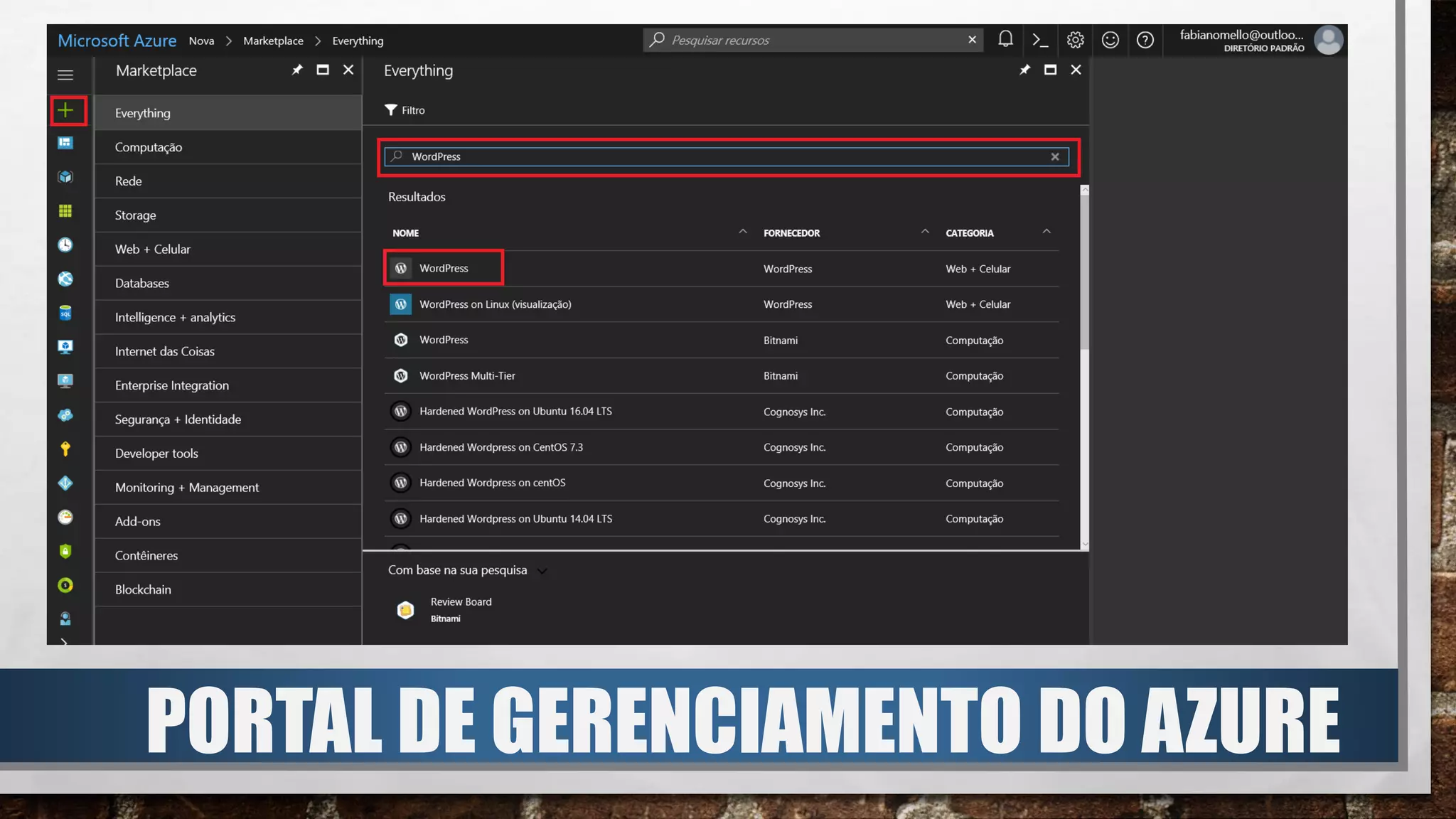The height and width of the screenshot is (819, 1456).
Task: Sort results by FORNECEDOR column arrow
Action: 925,232
